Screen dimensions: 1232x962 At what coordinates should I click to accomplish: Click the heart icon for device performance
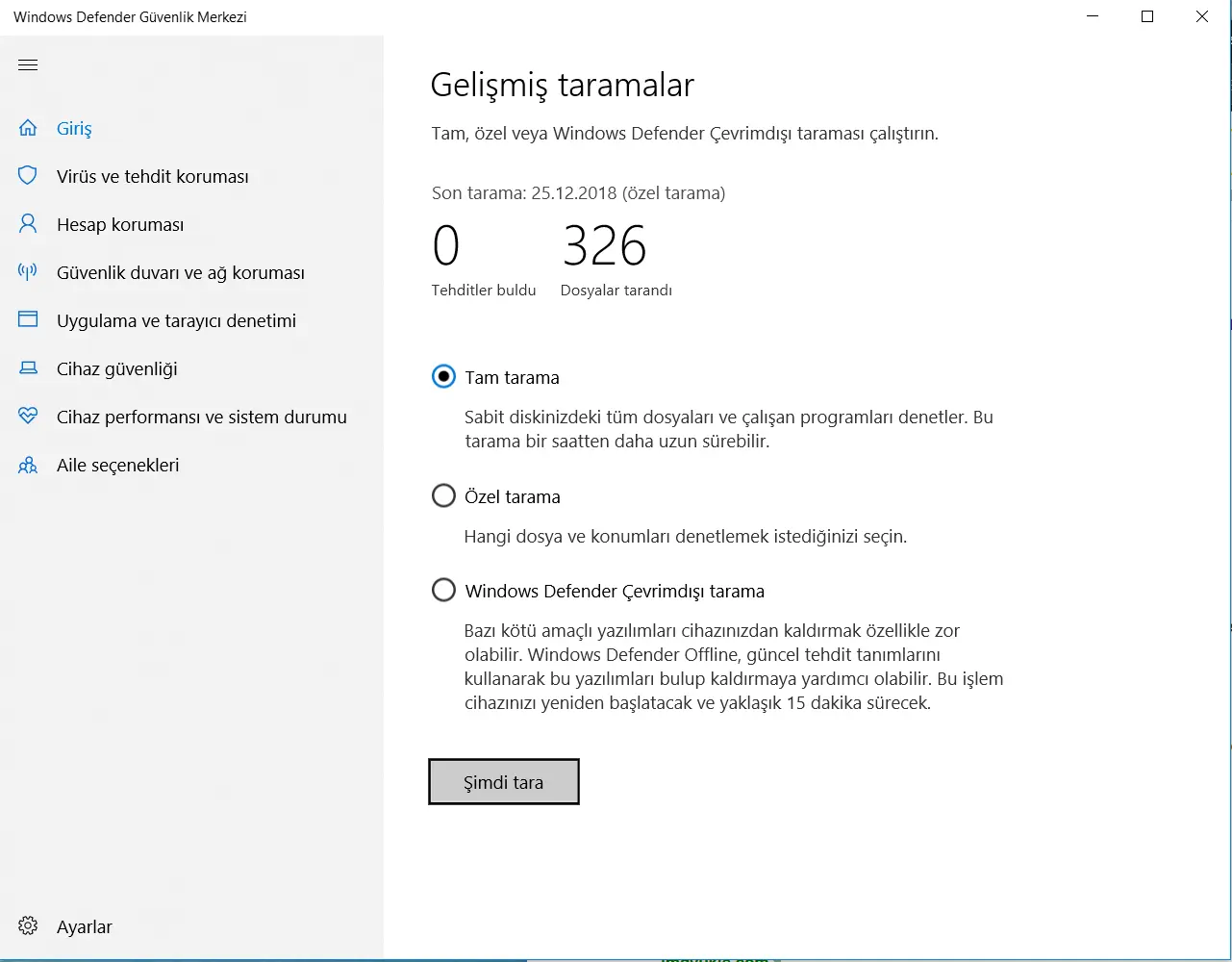pos(28,417)
